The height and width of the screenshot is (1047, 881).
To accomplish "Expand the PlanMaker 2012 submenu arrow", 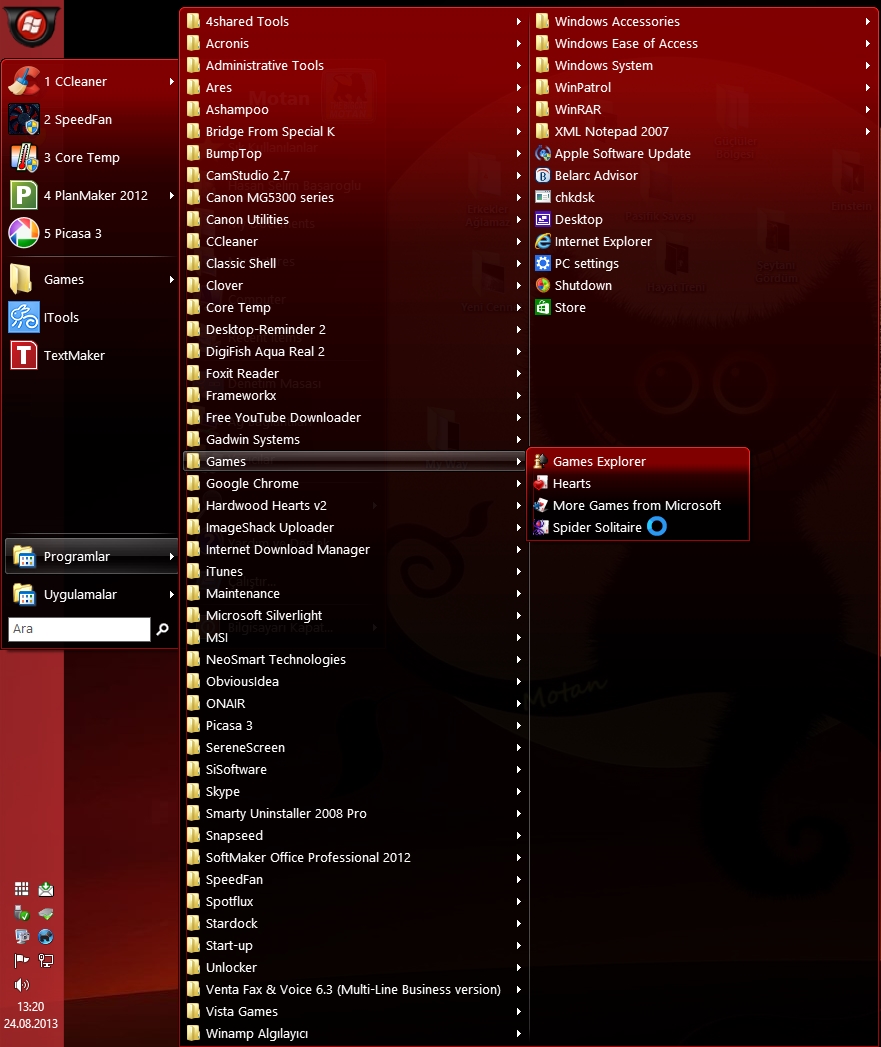I will tap(172, 196).
